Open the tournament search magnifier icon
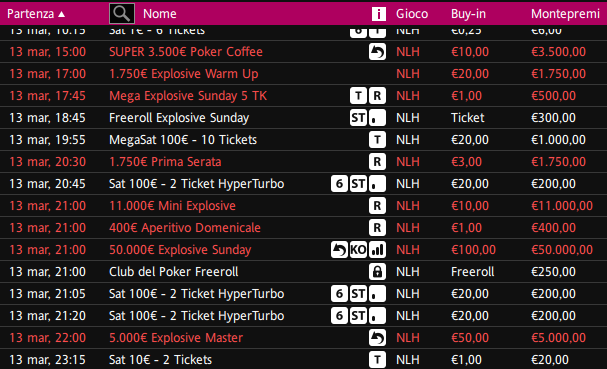This screenshot has height=369, width=607. (122, 14)
